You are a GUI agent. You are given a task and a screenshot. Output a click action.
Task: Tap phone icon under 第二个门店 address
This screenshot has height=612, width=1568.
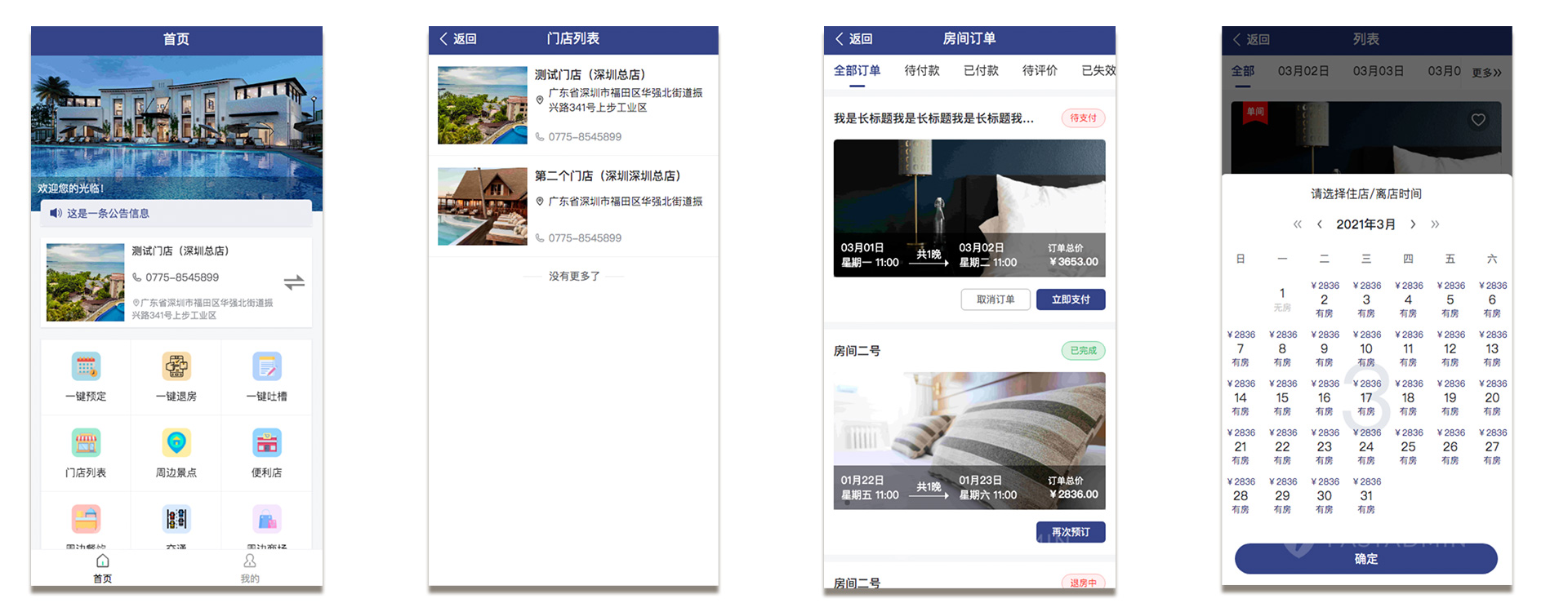coord(540,238)
